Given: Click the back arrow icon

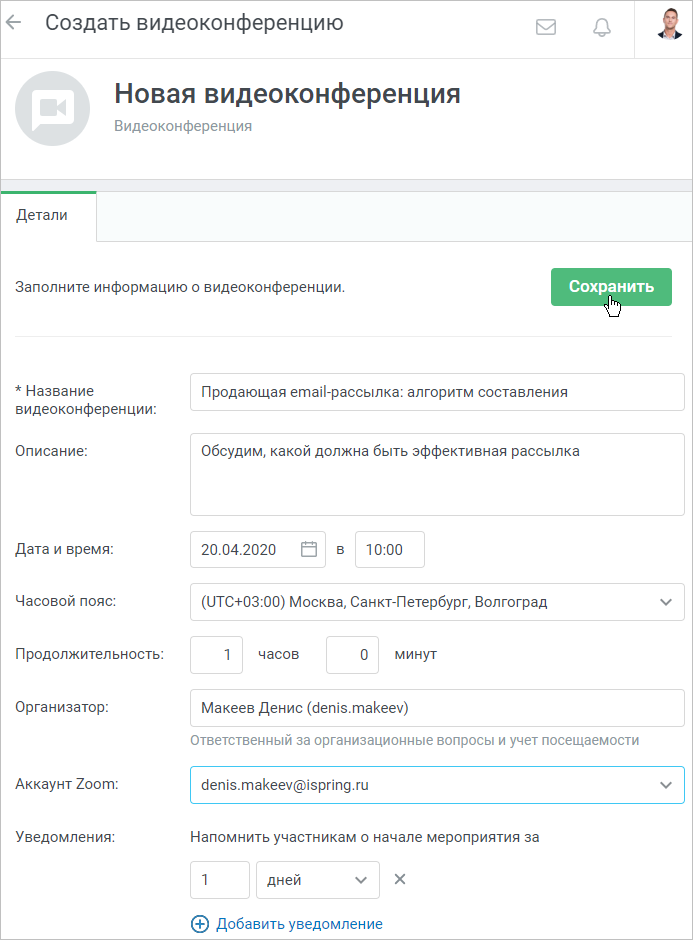Looking at the screenshot, I should (x=13, y=23).
